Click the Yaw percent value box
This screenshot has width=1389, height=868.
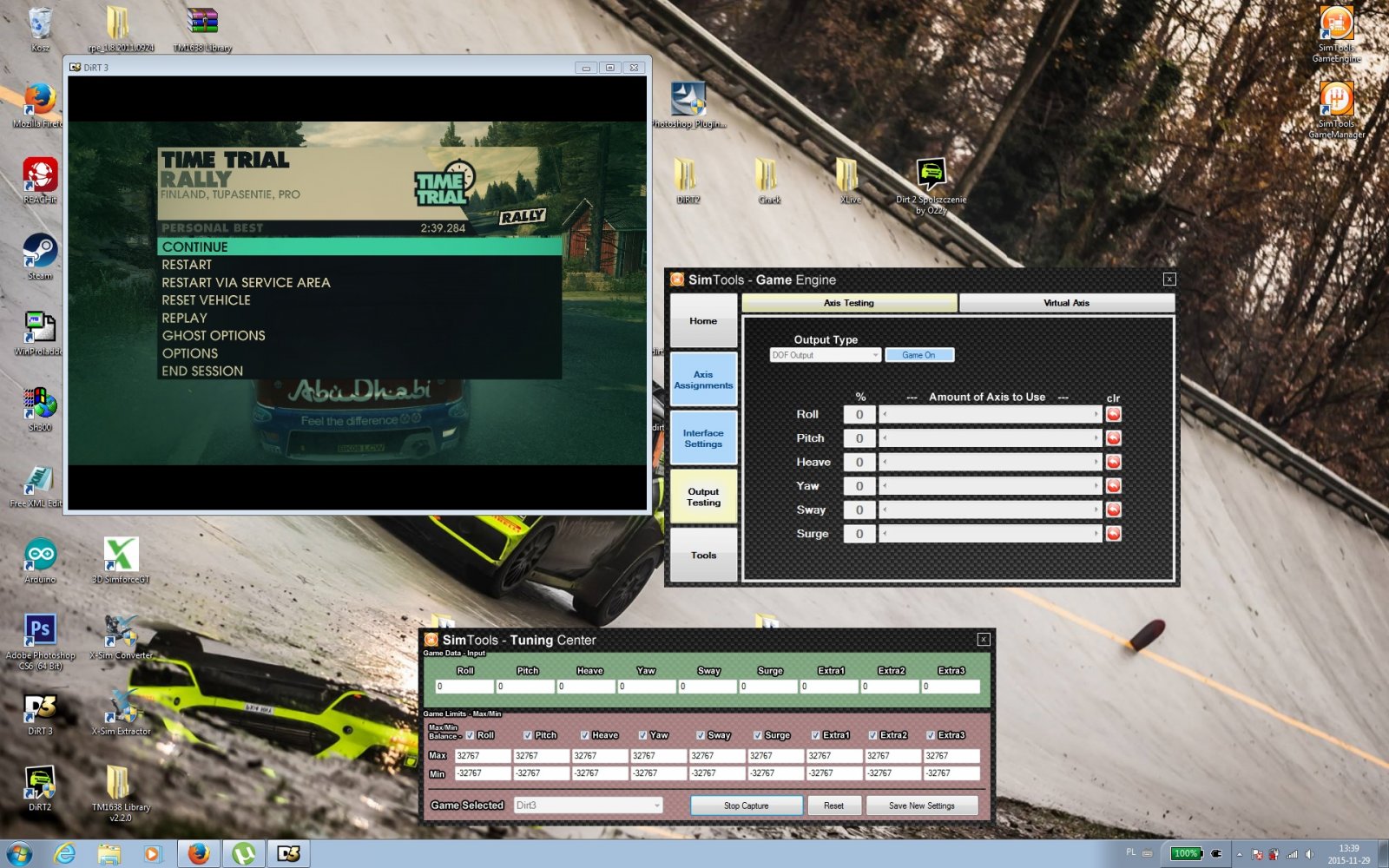pyautogui.click(x=859, y=486)
